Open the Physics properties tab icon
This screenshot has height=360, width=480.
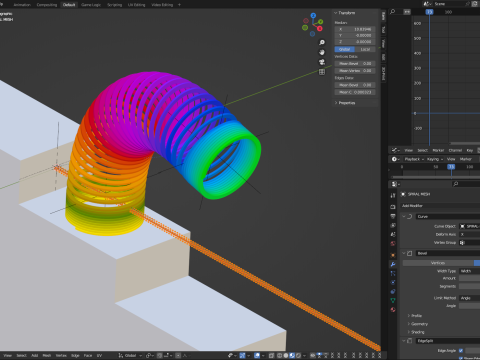click(x=393, y=282)
